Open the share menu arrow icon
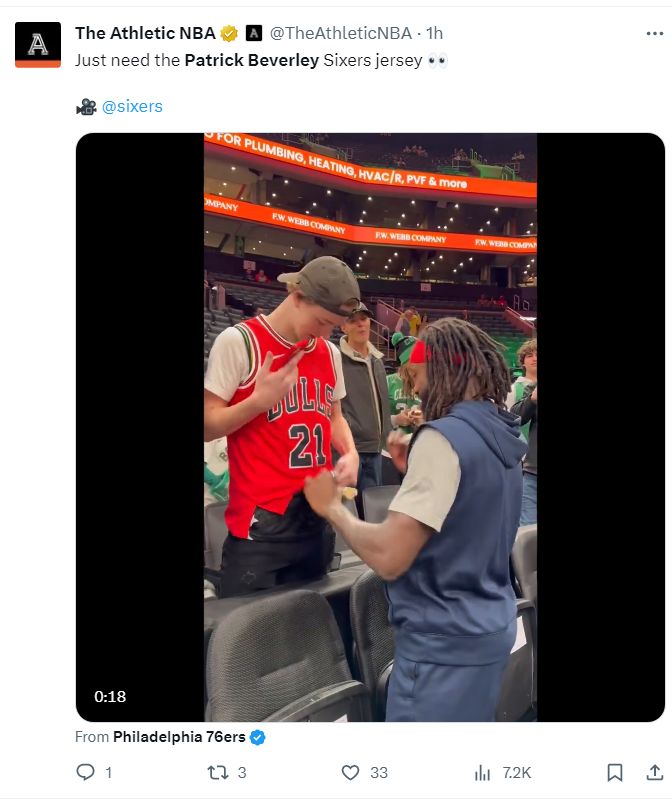The width and height of the screenshot is (672, 799). tap(655, 772)
